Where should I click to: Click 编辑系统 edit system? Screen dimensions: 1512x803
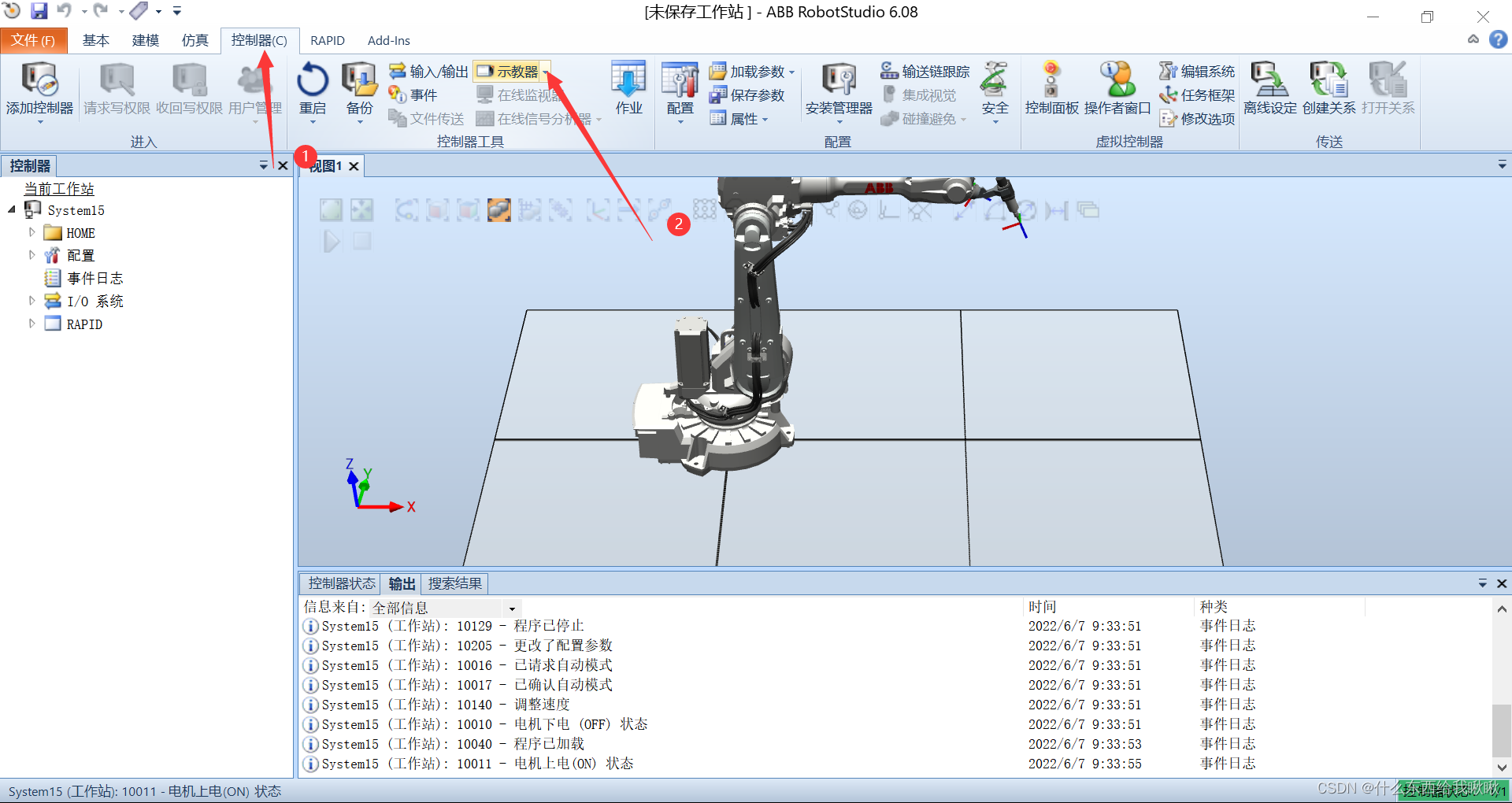point(1197,72)
